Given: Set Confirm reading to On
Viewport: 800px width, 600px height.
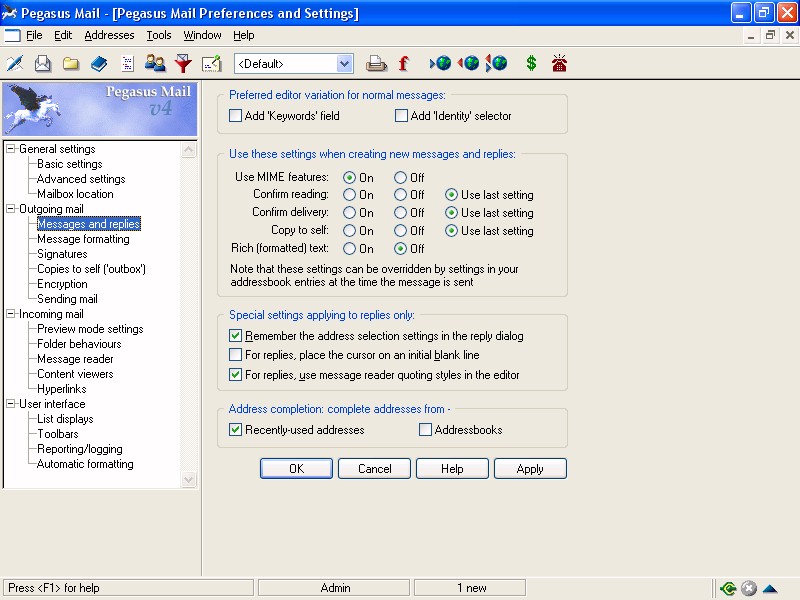Looking at the screenshot, I should [349, 195].
